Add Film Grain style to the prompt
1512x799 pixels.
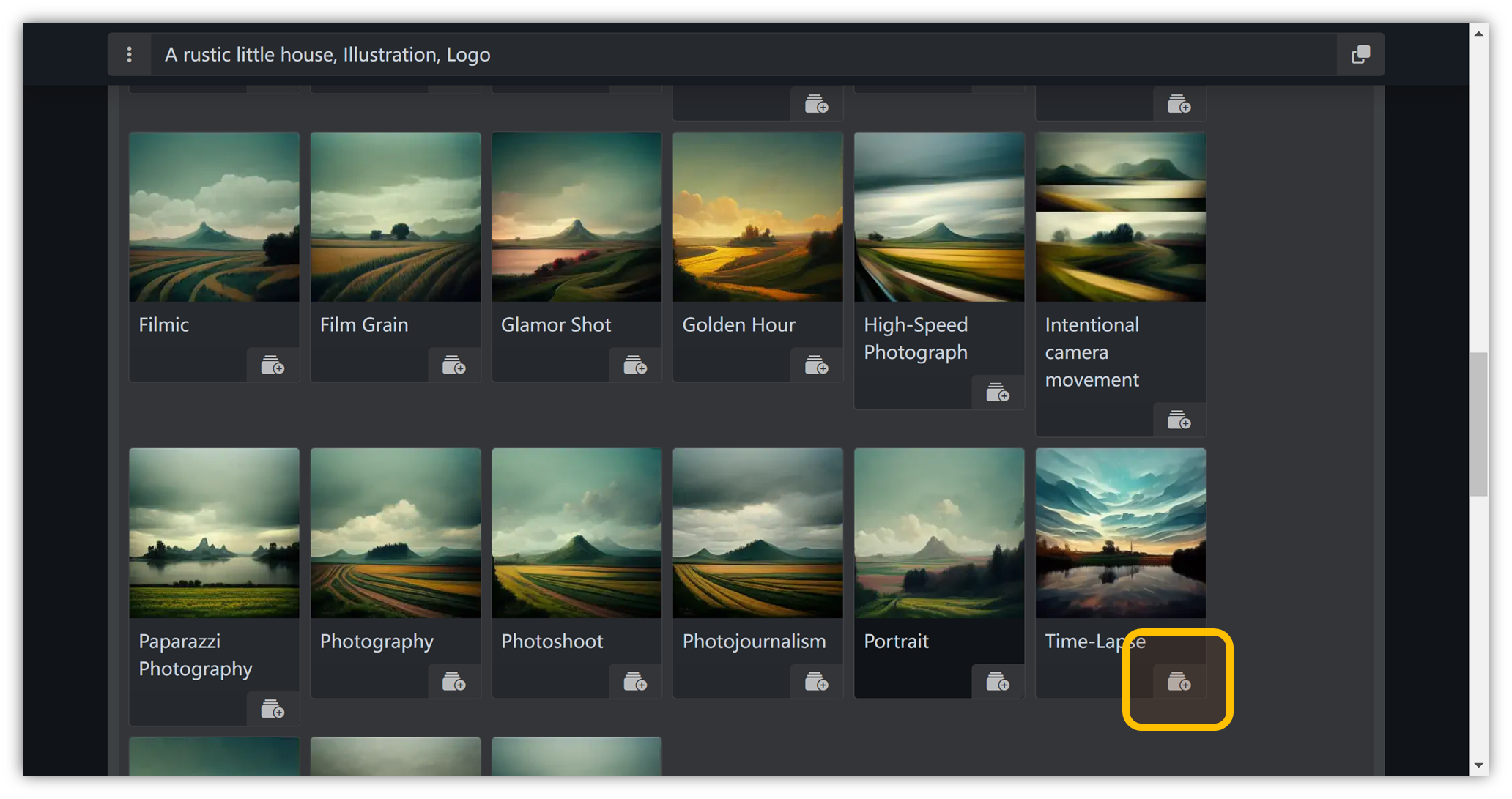point(453,365)
